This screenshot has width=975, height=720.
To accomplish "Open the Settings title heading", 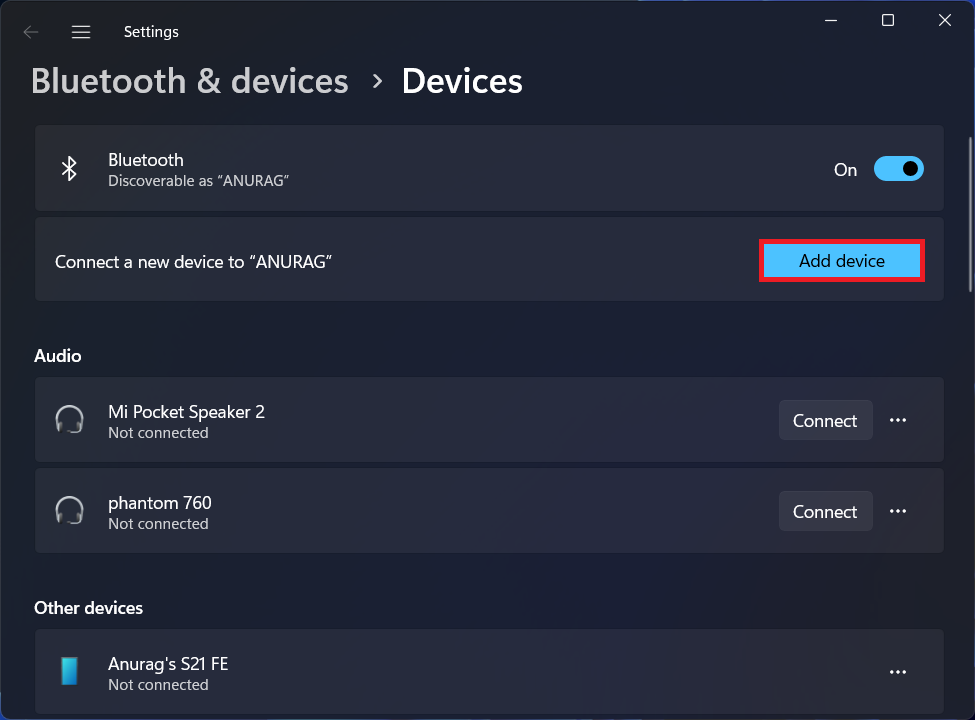I will coord(151,31).
